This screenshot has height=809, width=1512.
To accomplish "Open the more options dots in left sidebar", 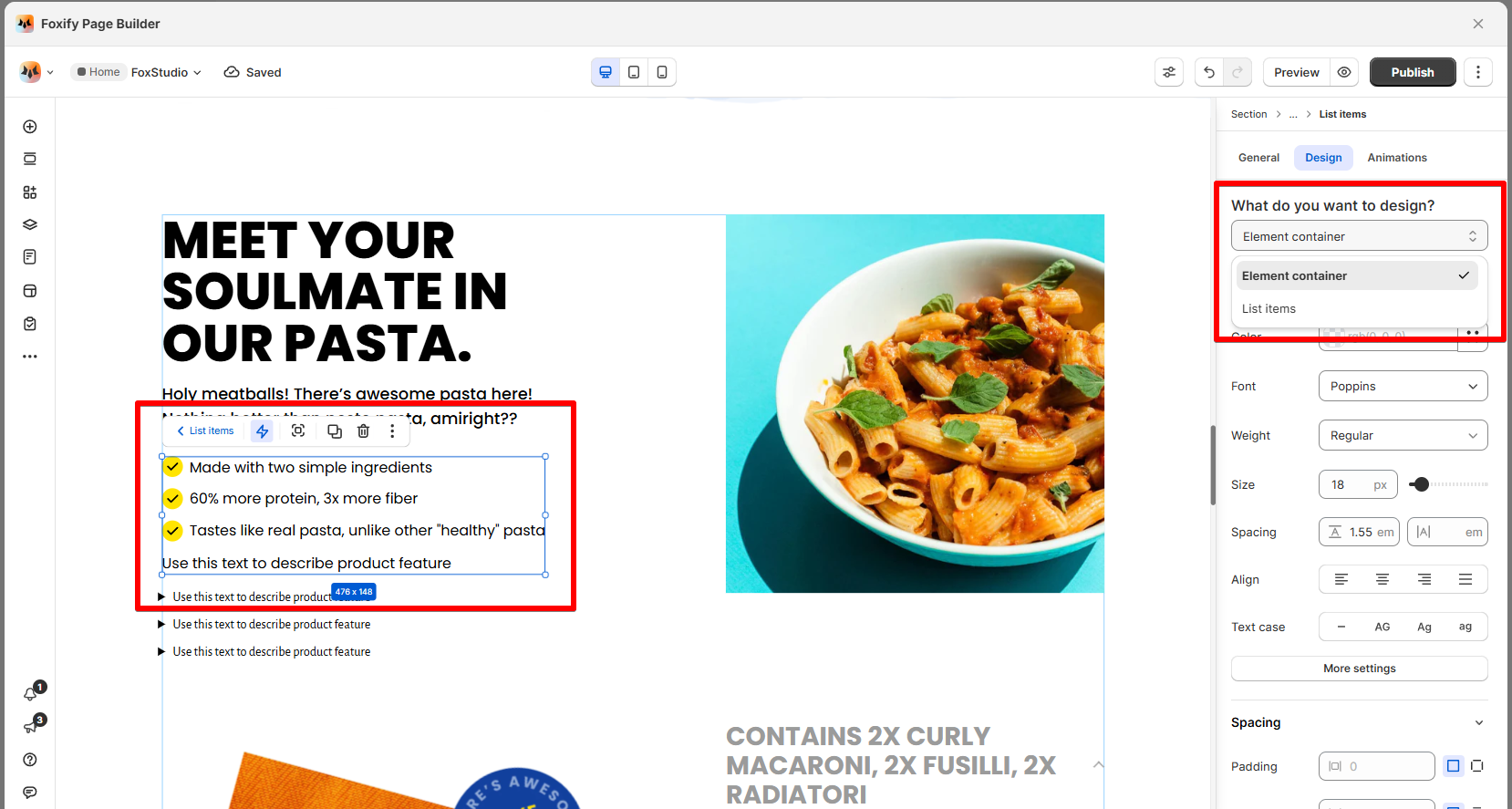I will click(x=30, y=357).
